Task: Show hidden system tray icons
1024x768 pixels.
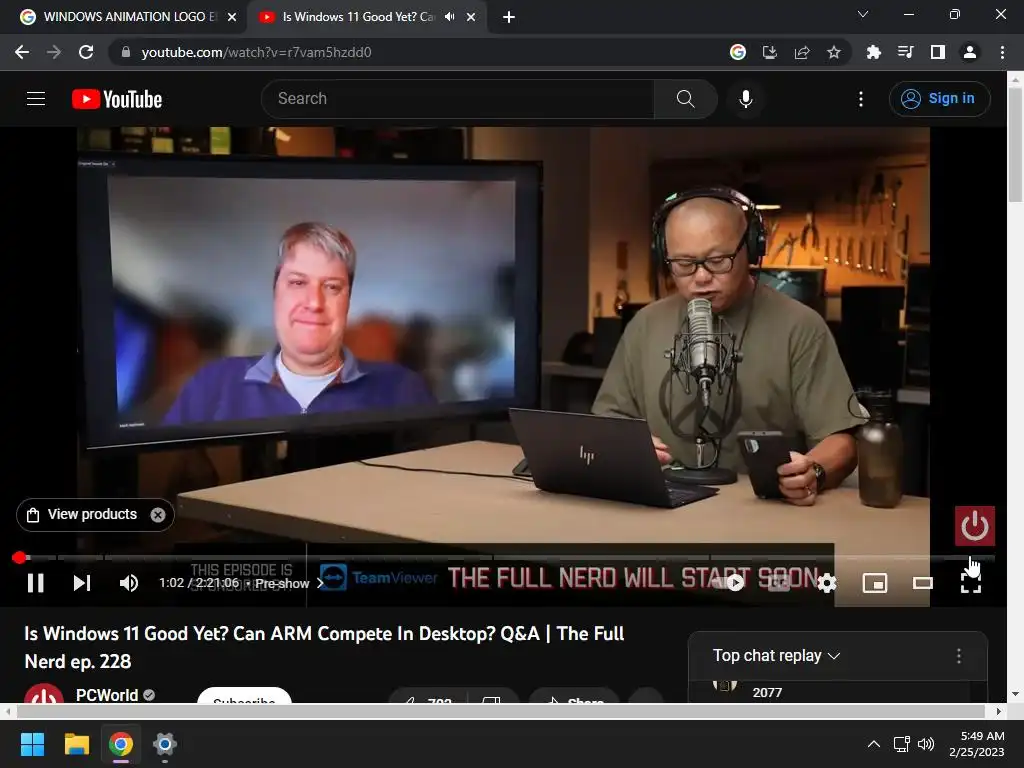Action: (873, 744)
